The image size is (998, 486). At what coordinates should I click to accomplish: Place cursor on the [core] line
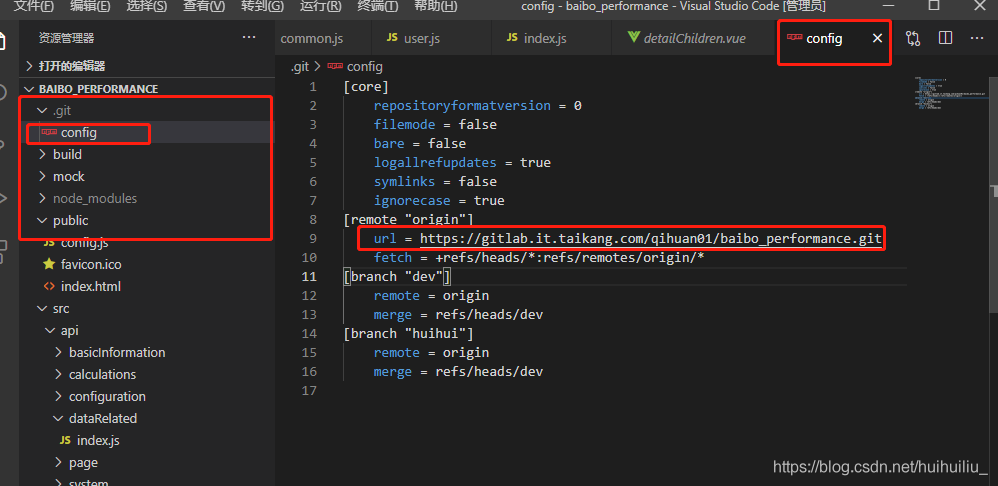365,87
